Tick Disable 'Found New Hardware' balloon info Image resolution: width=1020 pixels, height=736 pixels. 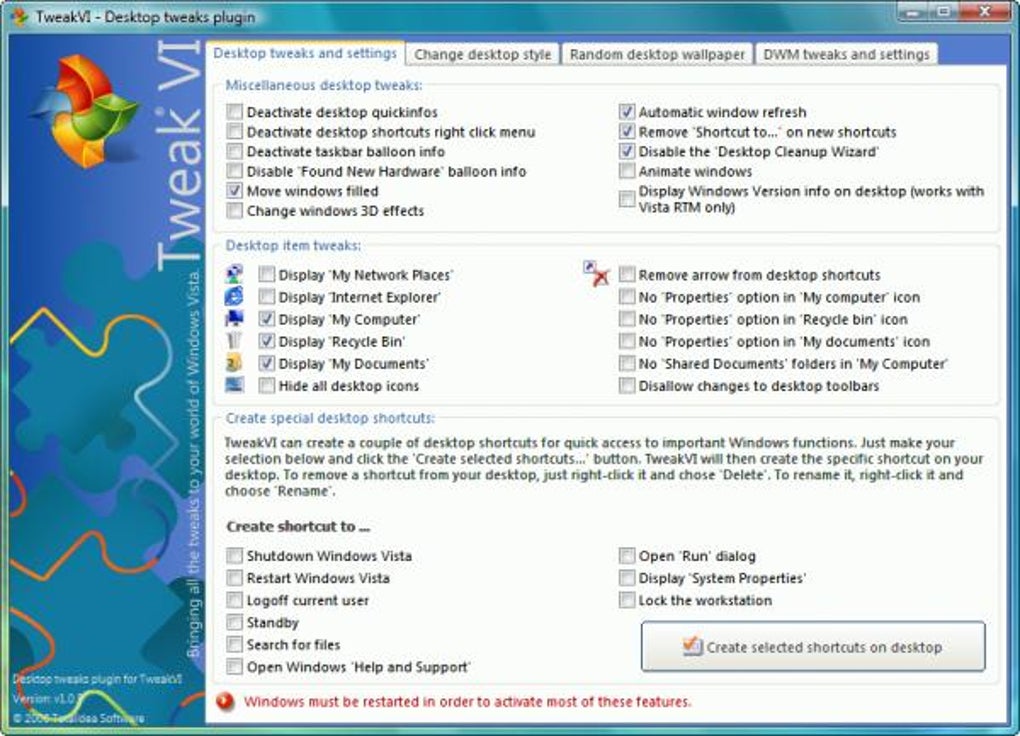click(x=235, y=171)
